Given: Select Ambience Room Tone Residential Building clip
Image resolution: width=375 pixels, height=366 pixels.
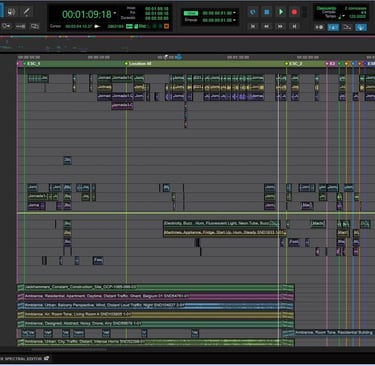Looking at the screenshot, I should [328, 333].
